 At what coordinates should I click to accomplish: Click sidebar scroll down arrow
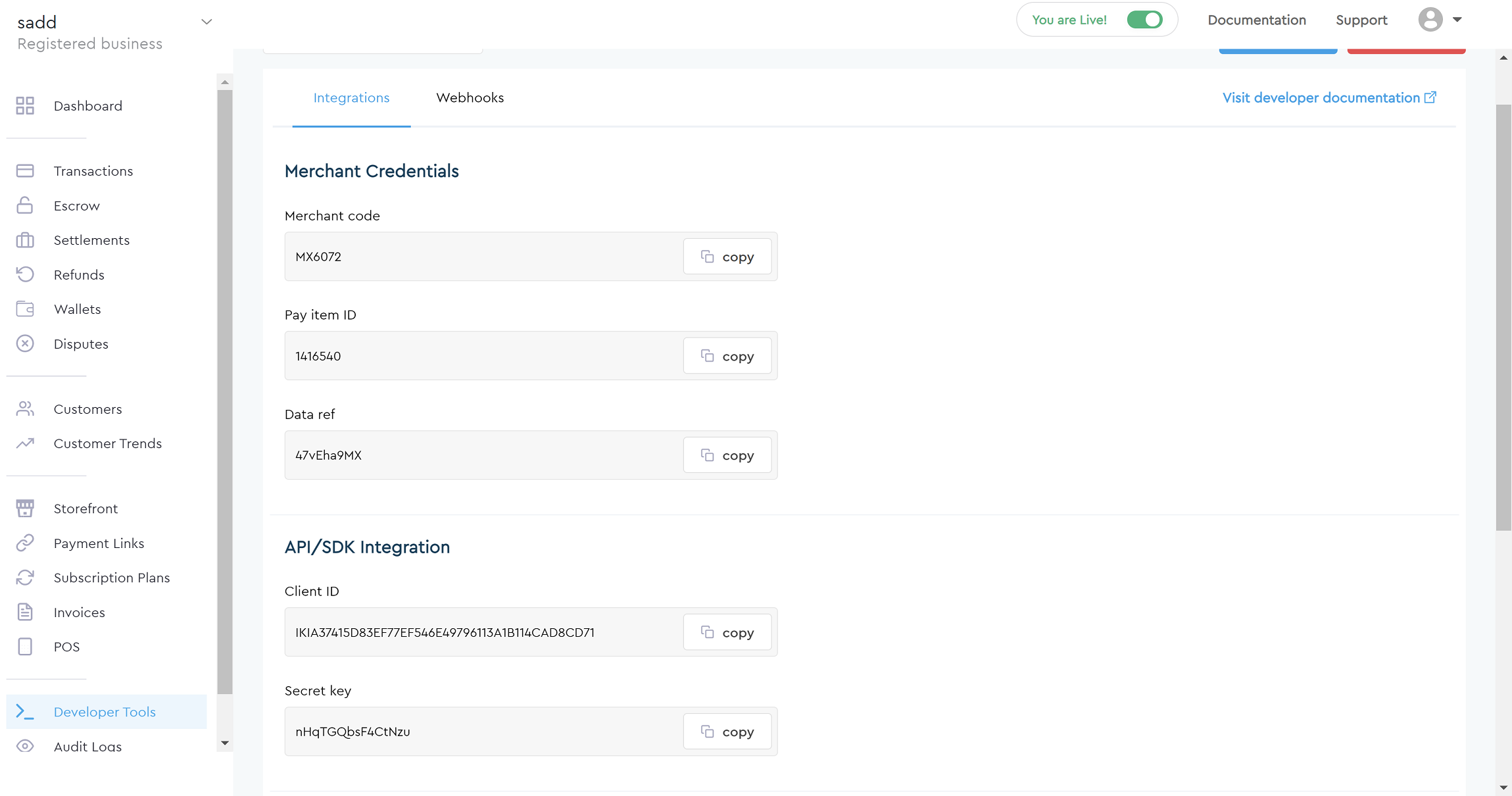point(225,743)
